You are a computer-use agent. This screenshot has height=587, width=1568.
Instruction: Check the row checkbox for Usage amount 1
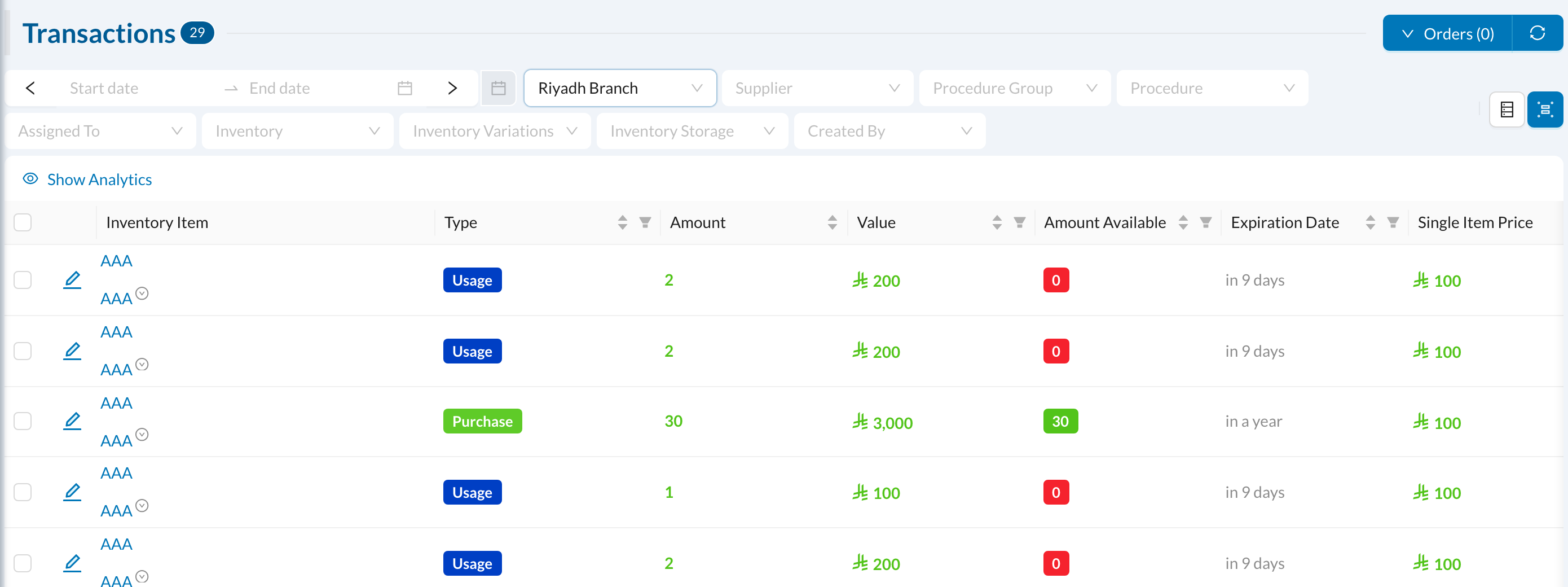pos(23,492)
